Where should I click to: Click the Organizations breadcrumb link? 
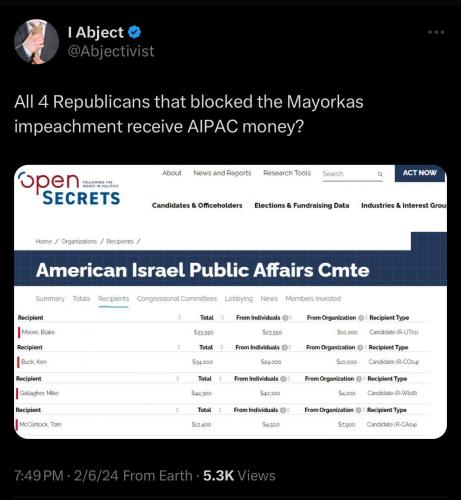pos(79,241)
